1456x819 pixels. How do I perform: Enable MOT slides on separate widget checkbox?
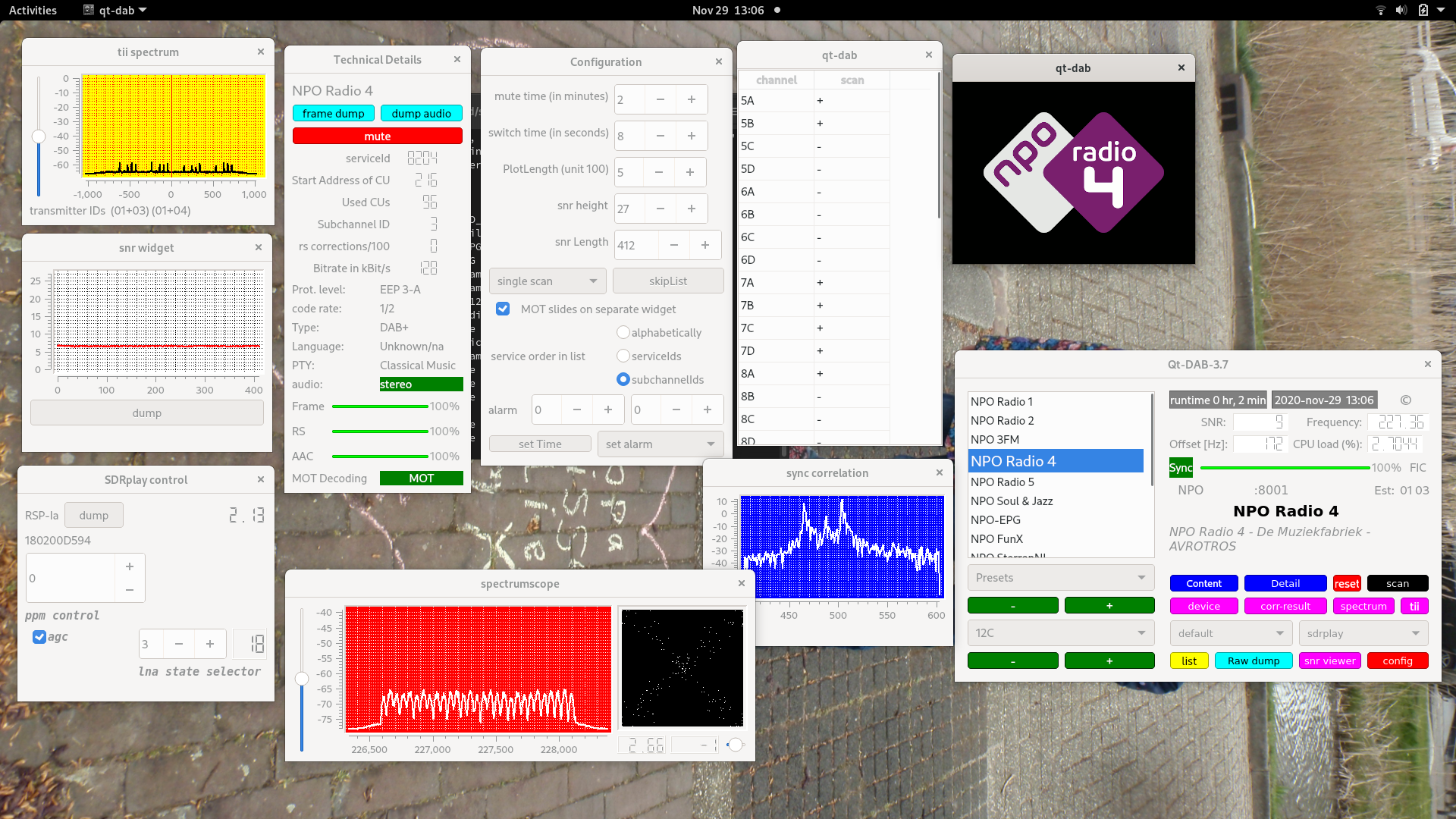click(503, 309)
